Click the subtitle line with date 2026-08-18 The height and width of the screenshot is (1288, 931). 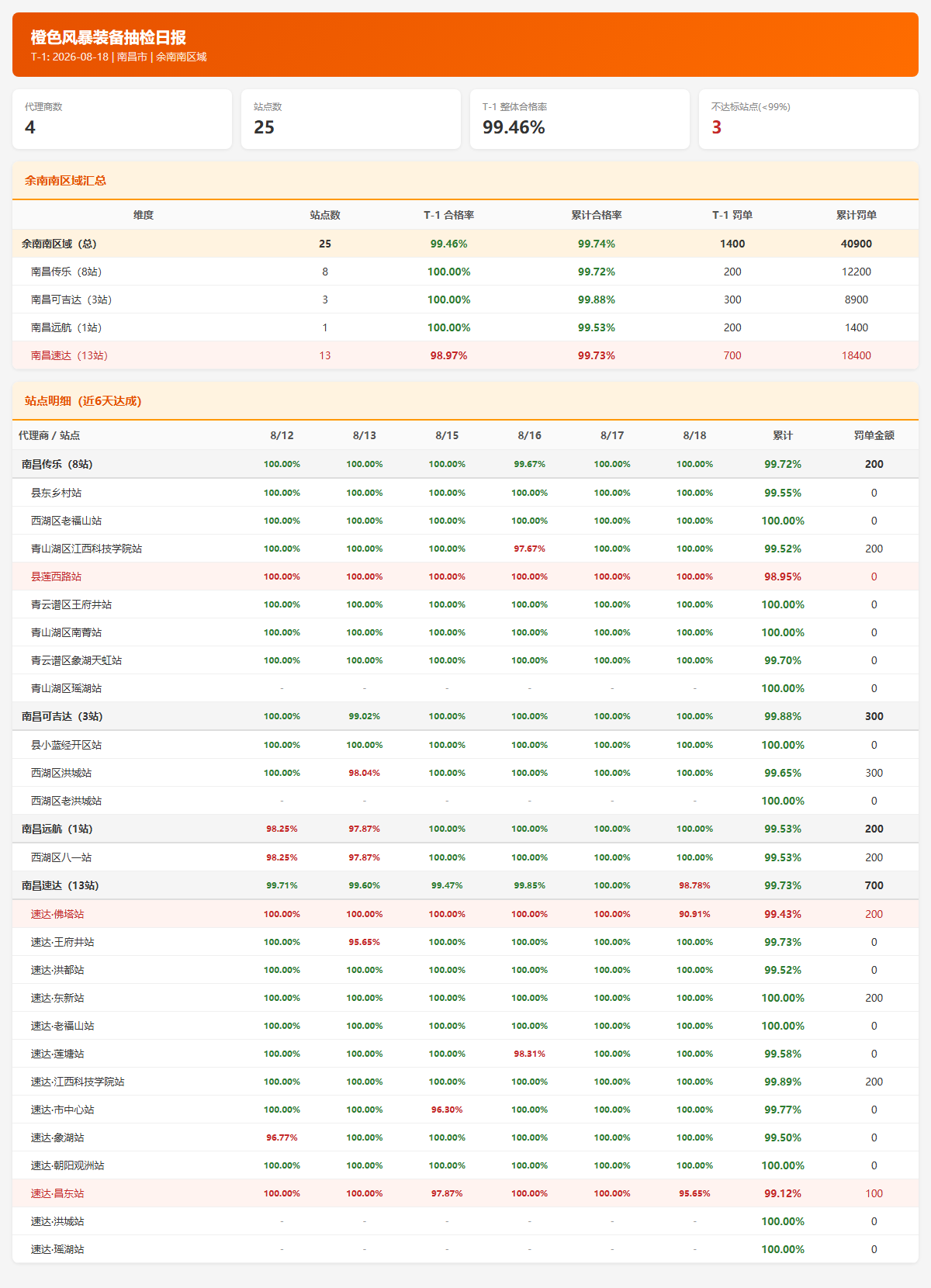(119, 57)
